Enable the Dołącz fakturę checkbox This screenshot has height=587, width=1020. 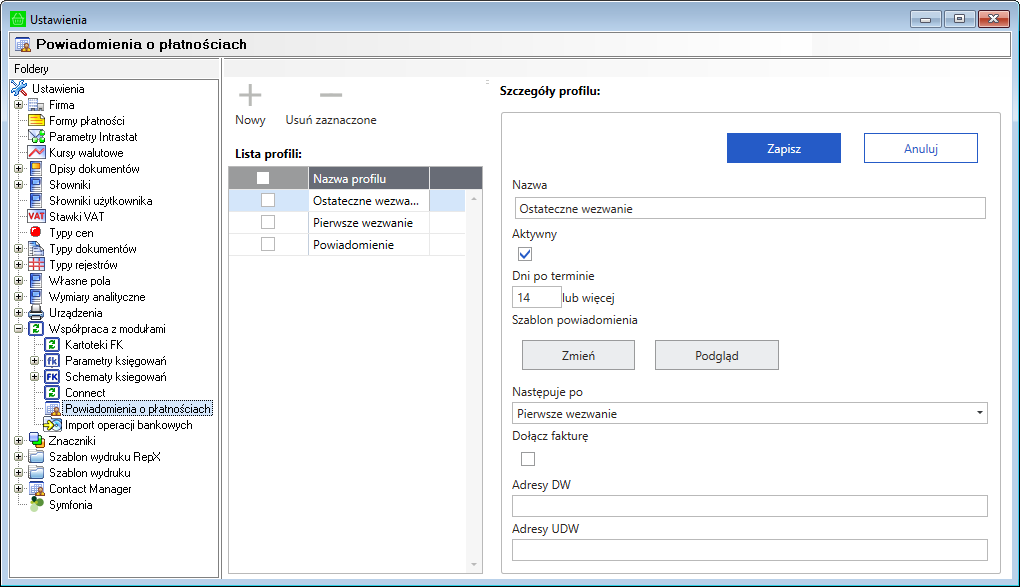pos(528,459)
